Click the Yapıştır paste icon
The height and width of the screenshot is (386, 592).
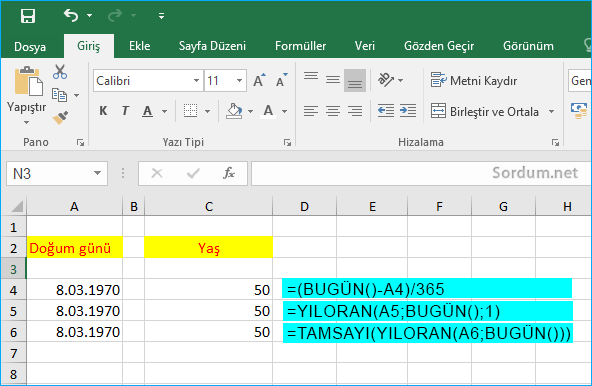28,81
